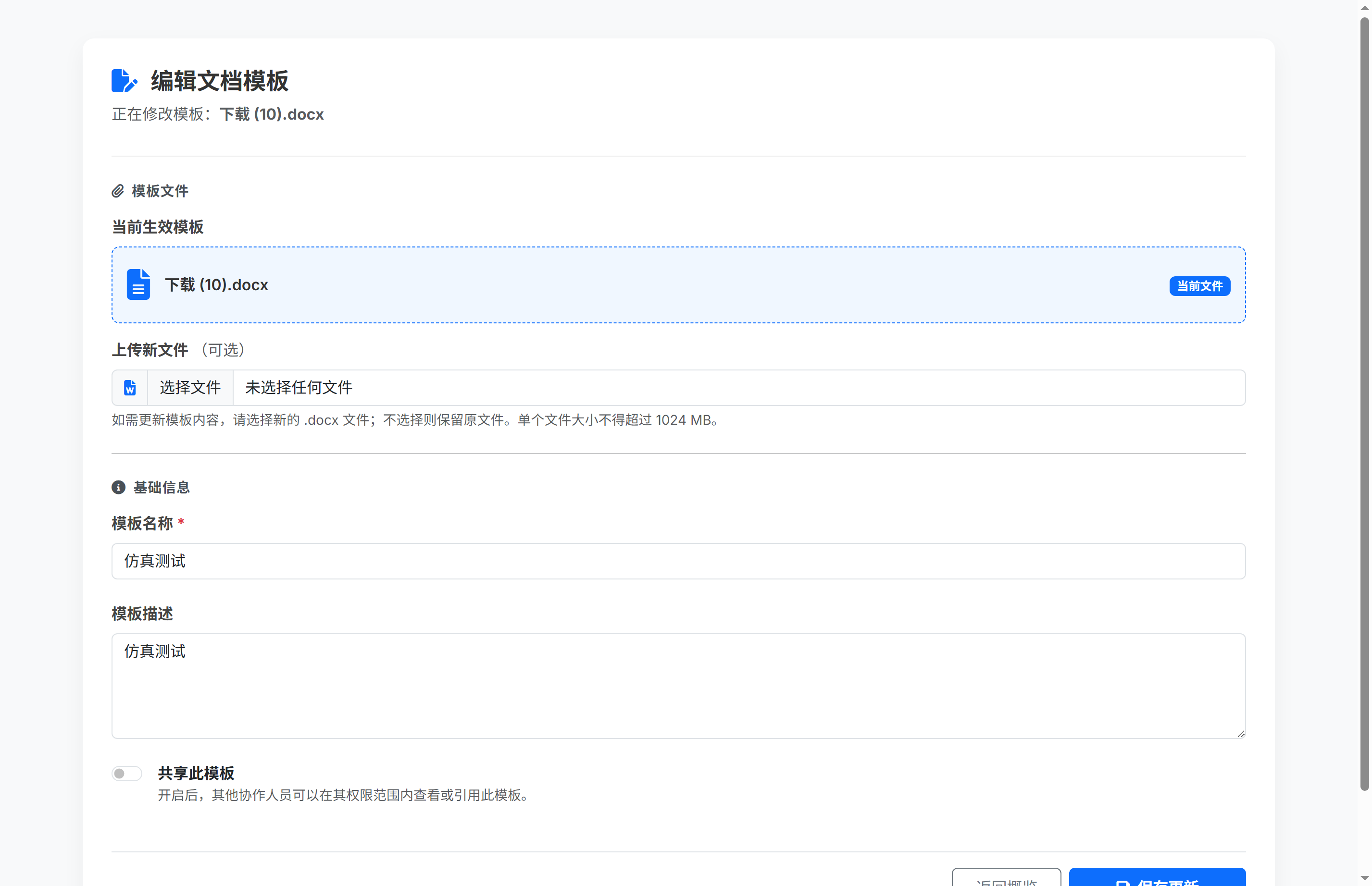Click the resize grip of the 模板描述 textarea

[x=1241, y=734]
